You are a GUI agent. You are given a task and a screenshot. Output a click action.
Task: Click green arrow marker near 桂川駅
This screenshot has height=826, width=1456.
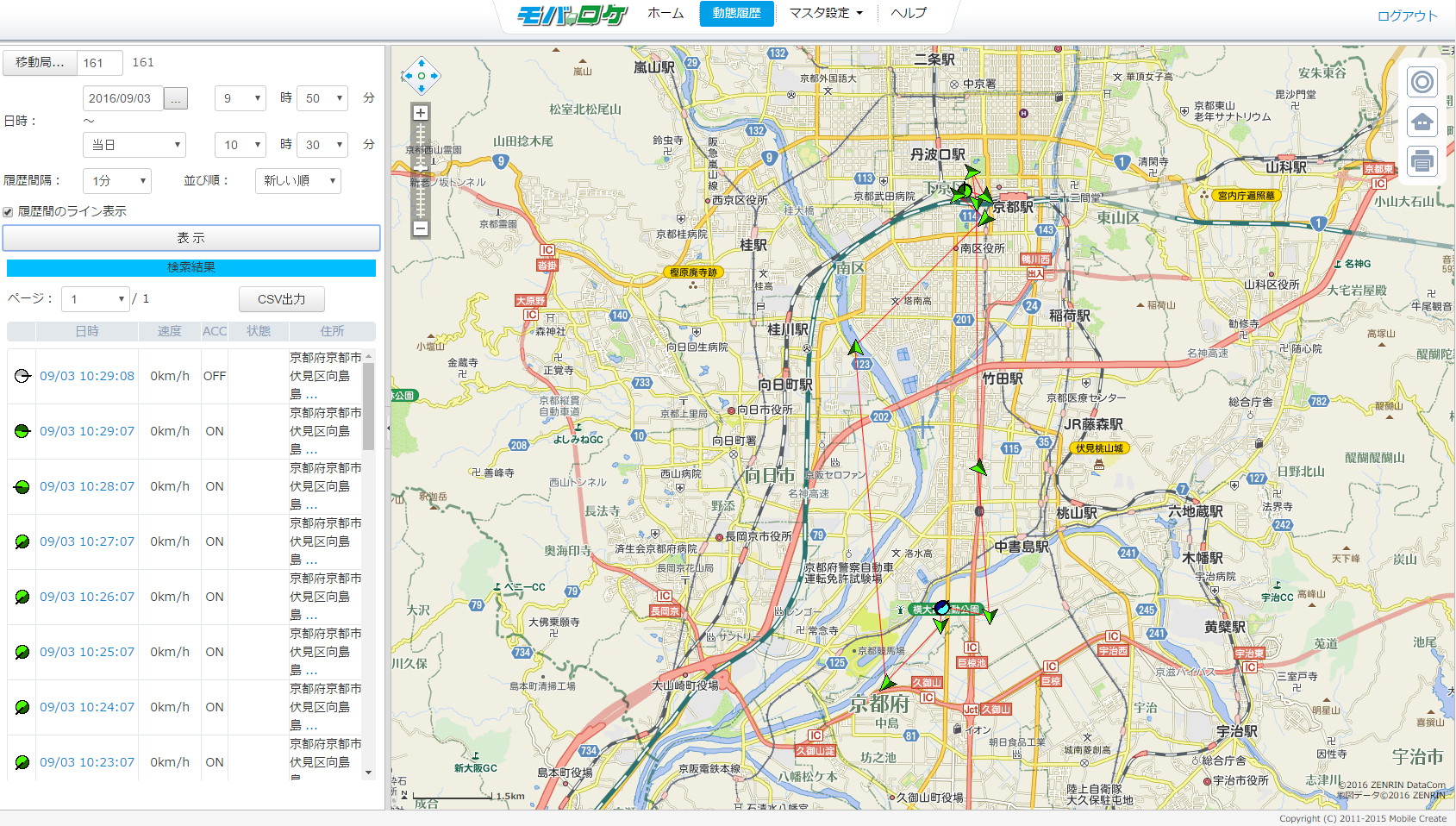(x=855, y=347)
